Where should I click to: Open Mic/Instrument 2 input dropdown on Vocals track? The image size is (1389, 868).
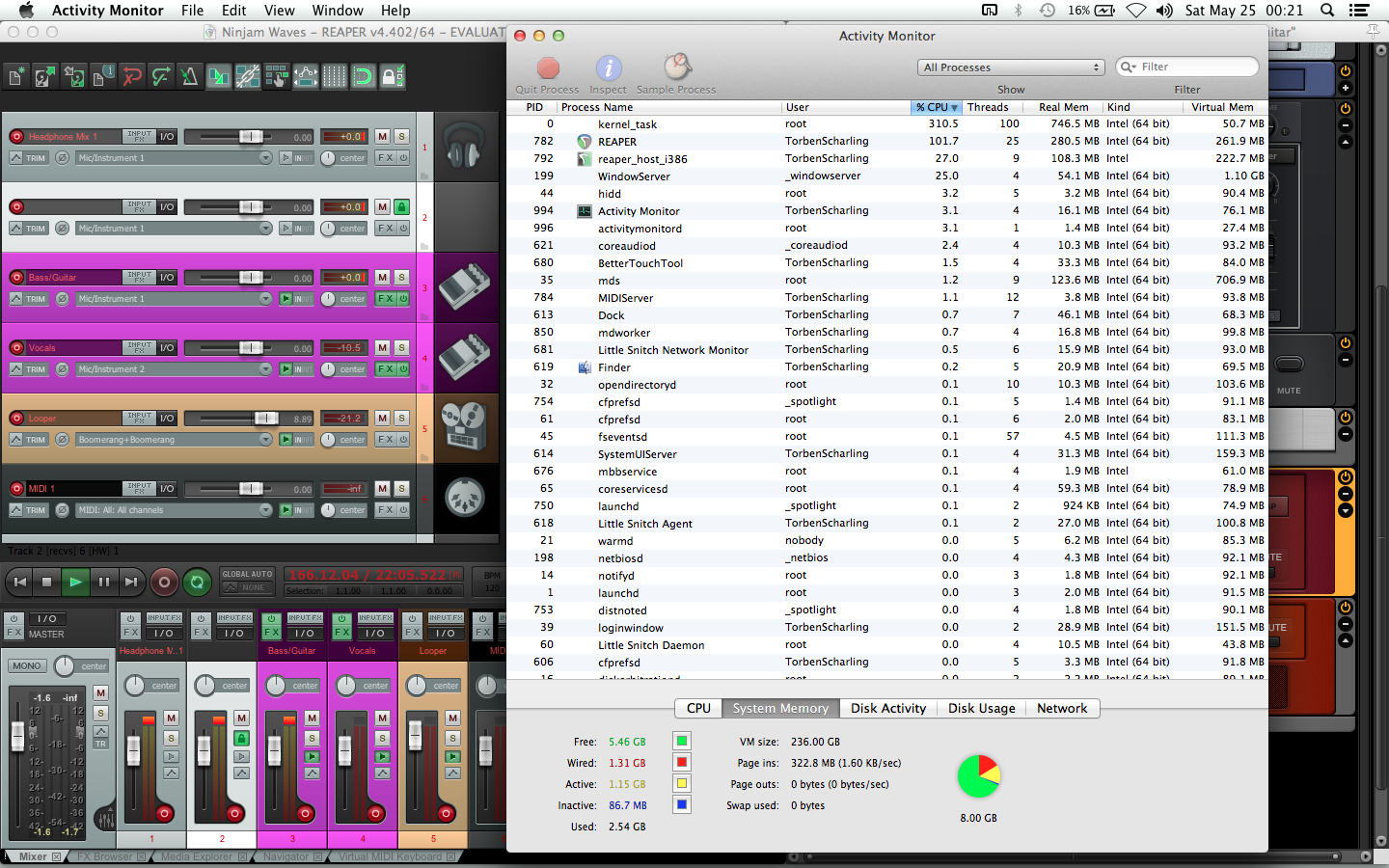pos(175,369)
